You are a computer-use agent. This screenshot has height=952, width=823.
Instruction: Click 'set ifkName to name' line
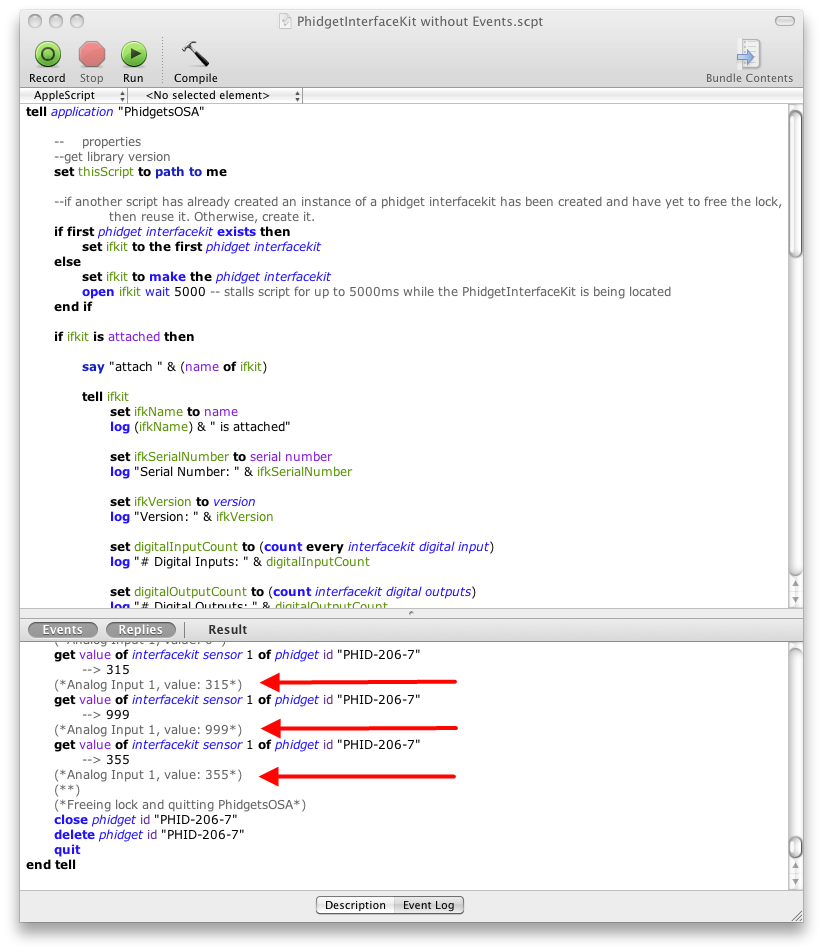(174, 412)
